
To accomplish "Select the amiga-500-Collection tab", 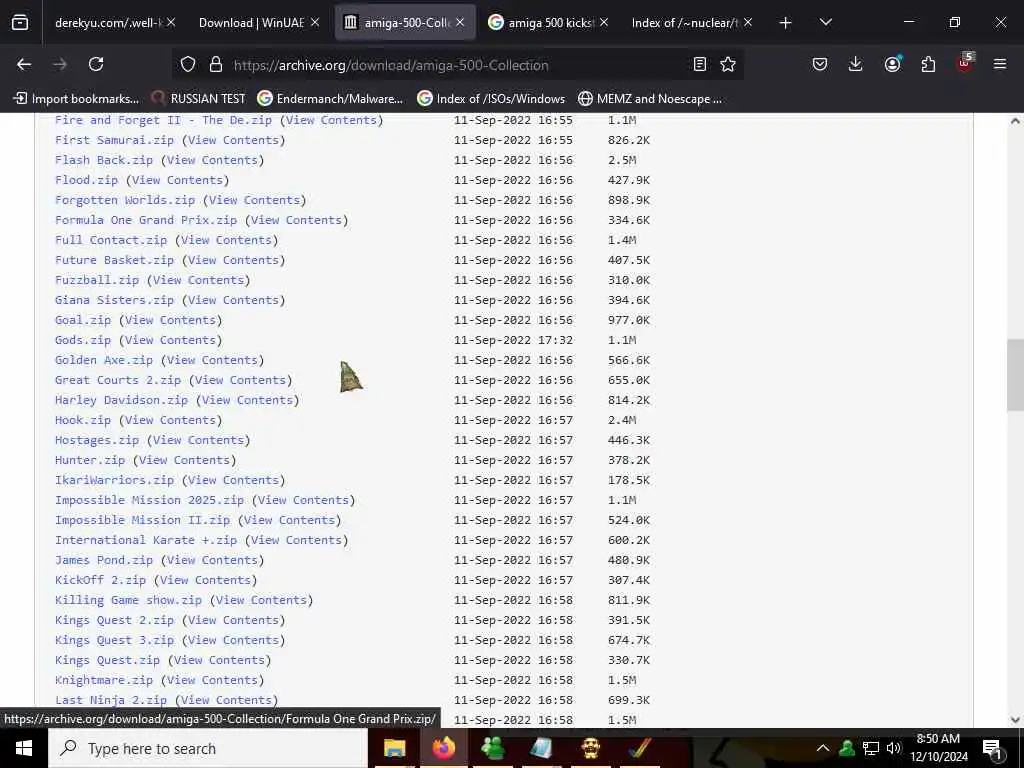I will point(397,23).
